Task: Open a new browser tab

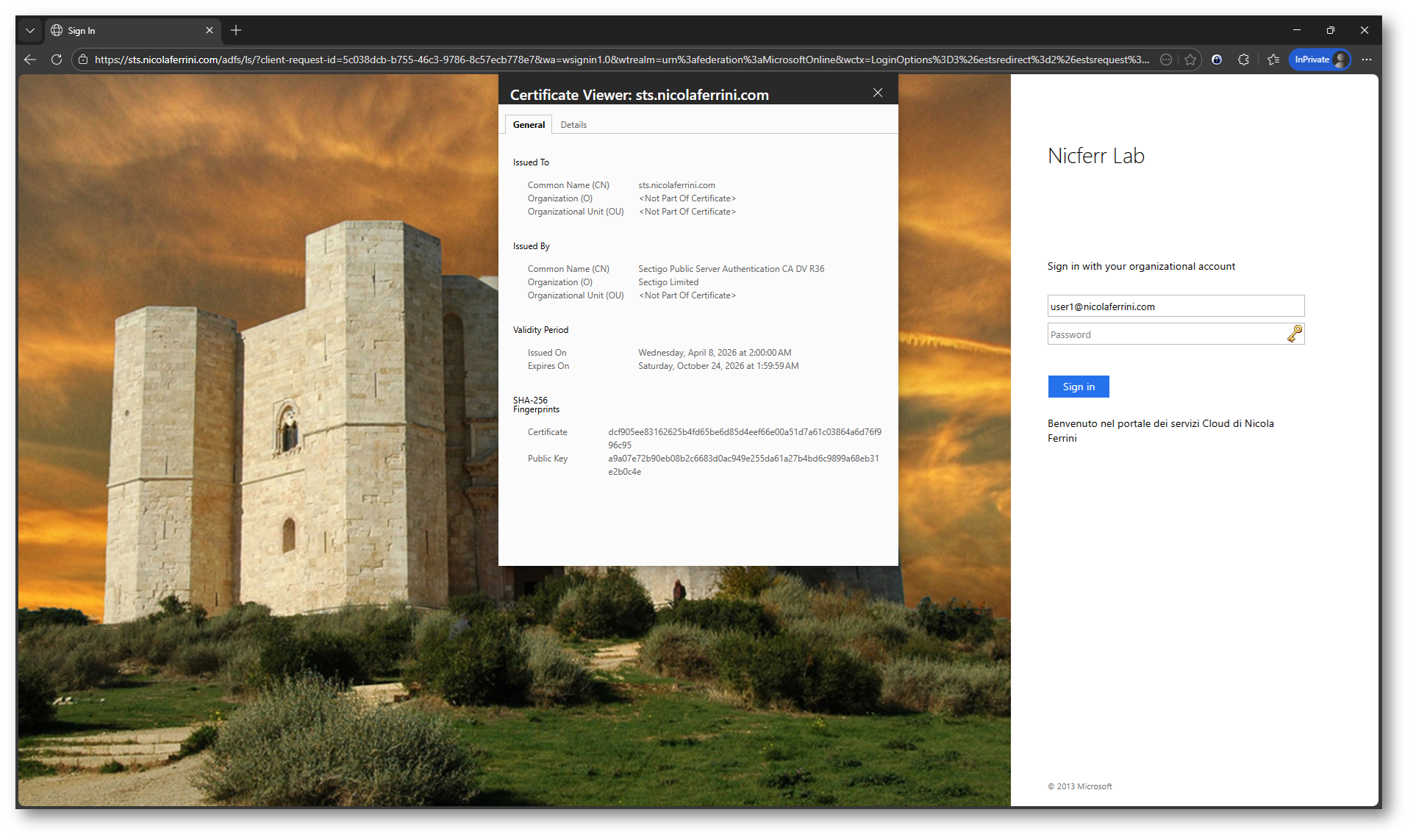Action: pyautogui.click(x=236, y=30)
